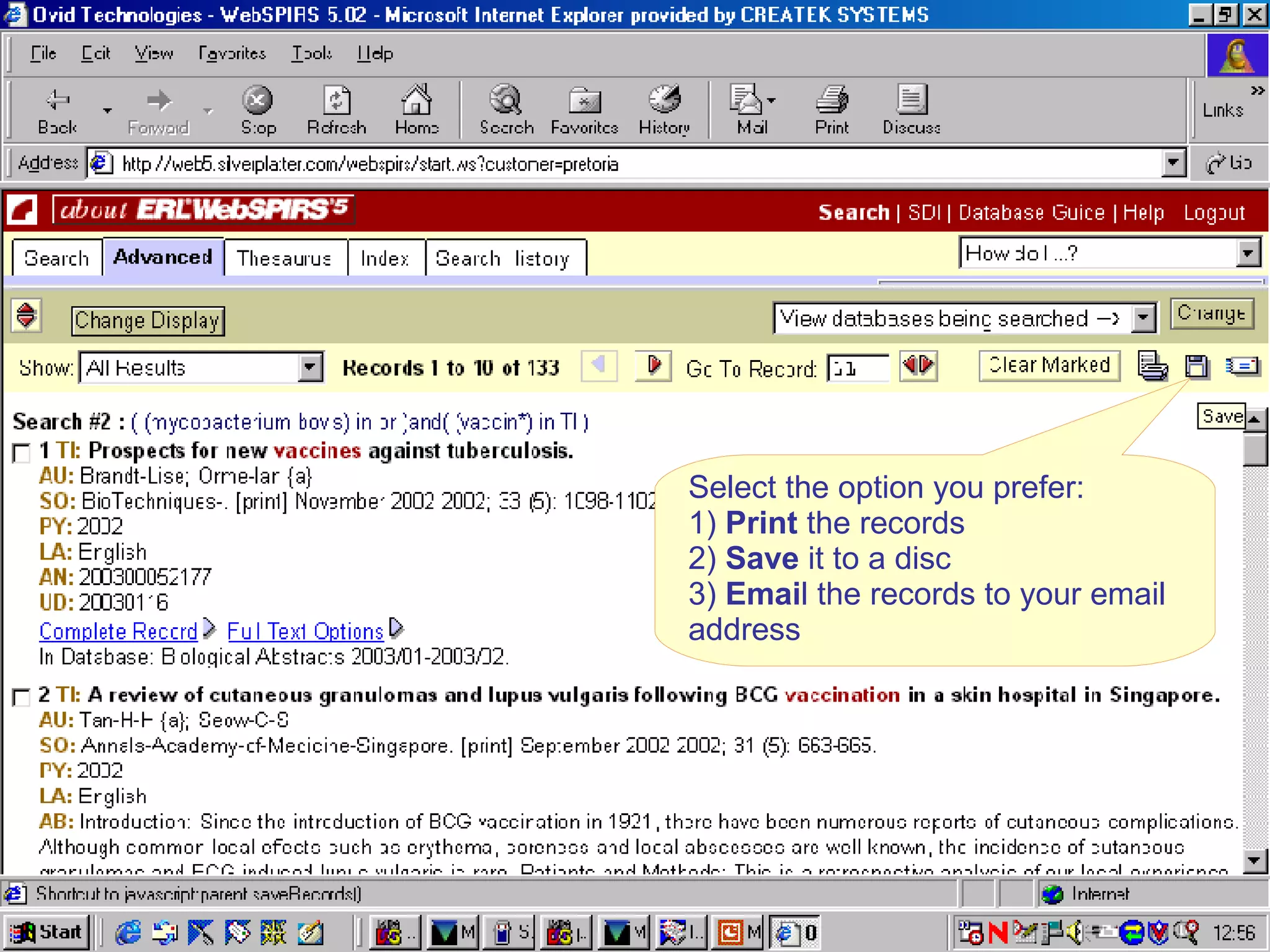Screen dimensions: 1270x952
Task: Open the Favorites menu
Action: coord(232,54)
